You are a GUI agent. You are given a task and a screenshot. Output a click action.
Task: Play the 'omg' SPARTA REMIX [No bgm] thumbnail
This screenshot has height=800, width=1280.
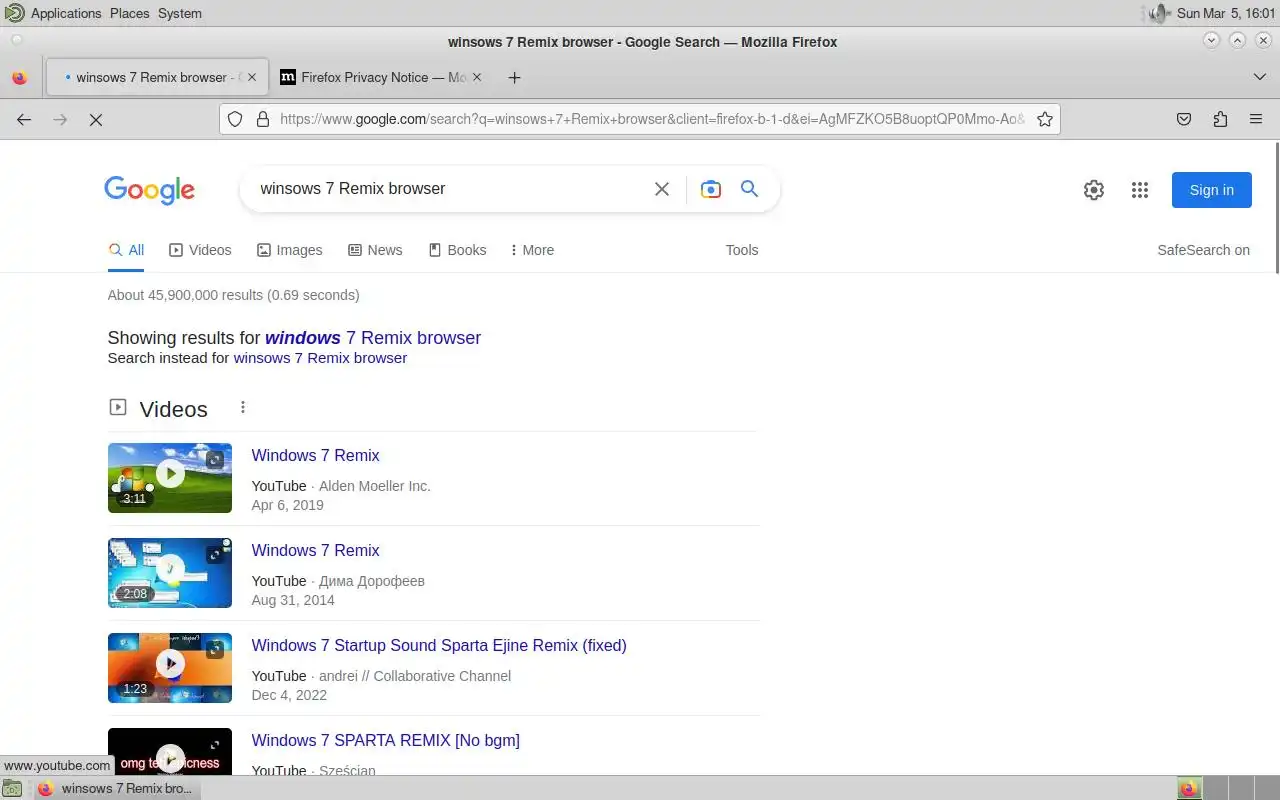point(170,752)
